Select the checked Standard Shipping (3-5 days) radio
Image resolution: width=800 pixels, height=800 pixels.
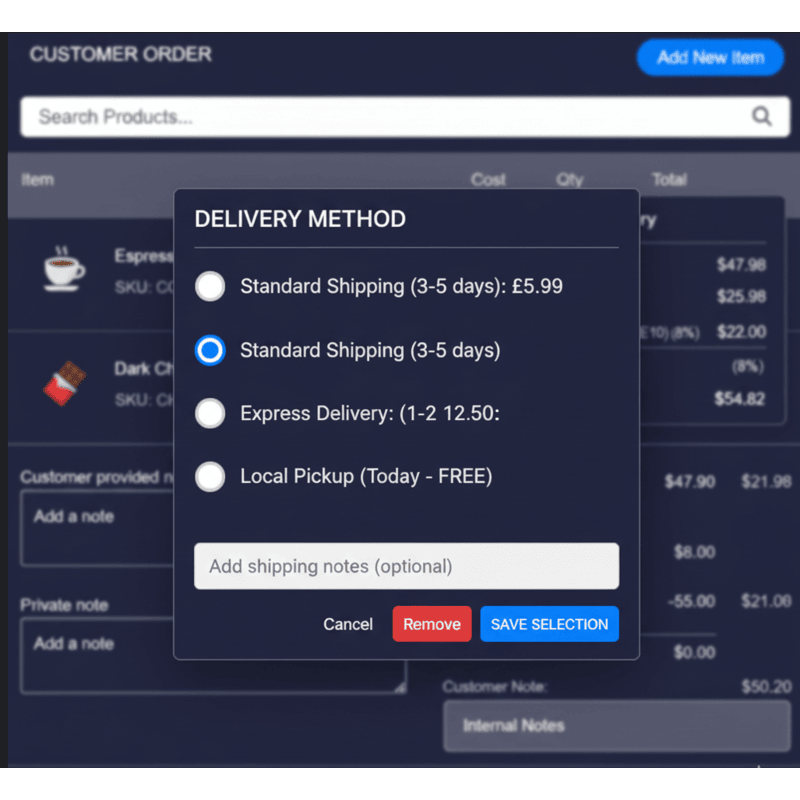point(210,351)
